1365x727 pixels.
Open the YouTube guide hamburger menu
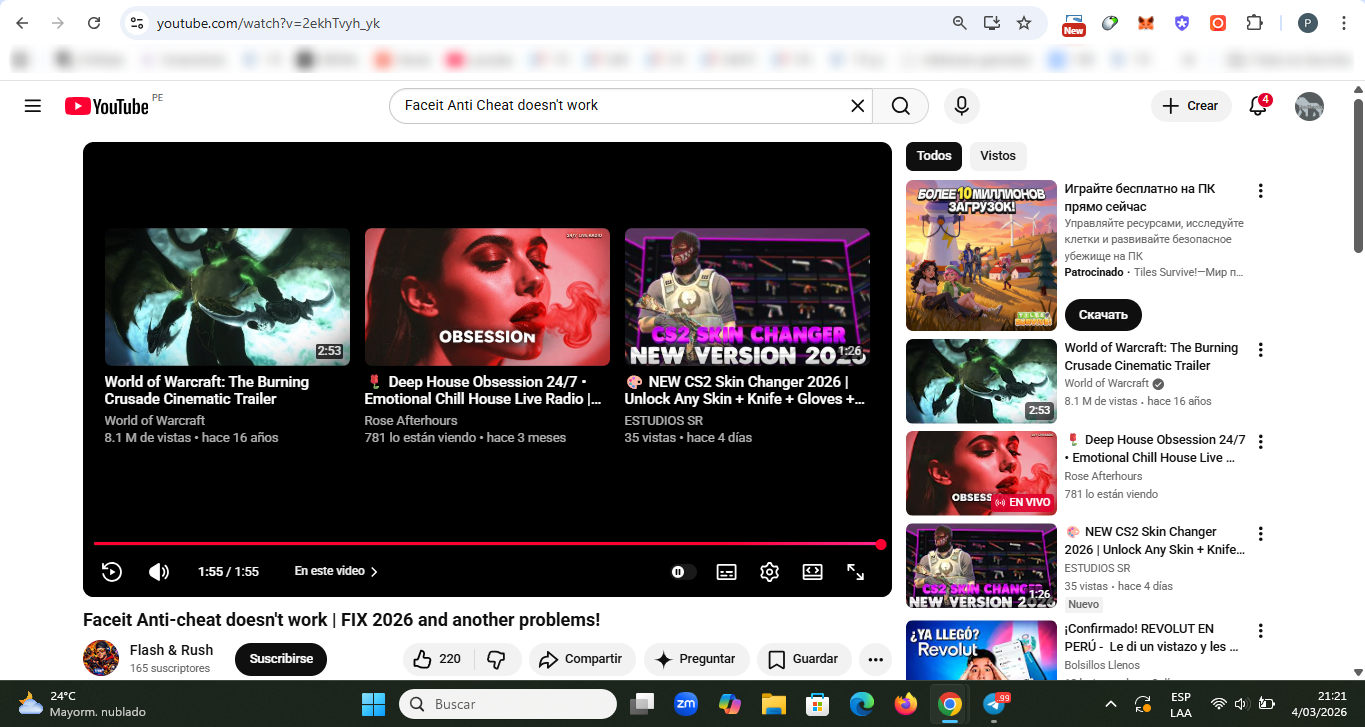click(33, 106)
